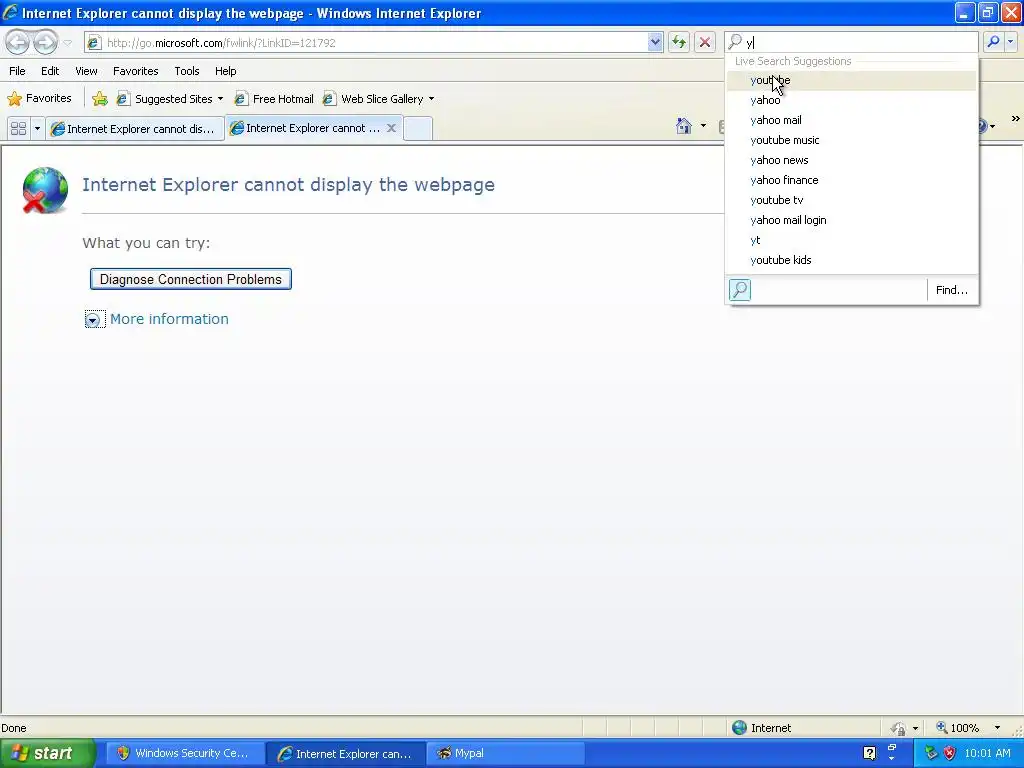The width and height of the screenshot is (1024, 768).
Task: Open the tab list dropdown arrow
Action: tap(37, 129)
